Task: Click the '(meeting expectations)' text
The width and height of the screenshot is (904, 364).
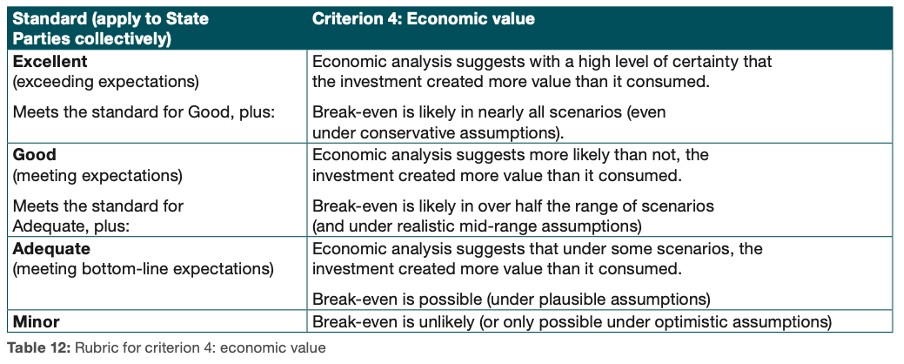Action: tap(97, 175)
